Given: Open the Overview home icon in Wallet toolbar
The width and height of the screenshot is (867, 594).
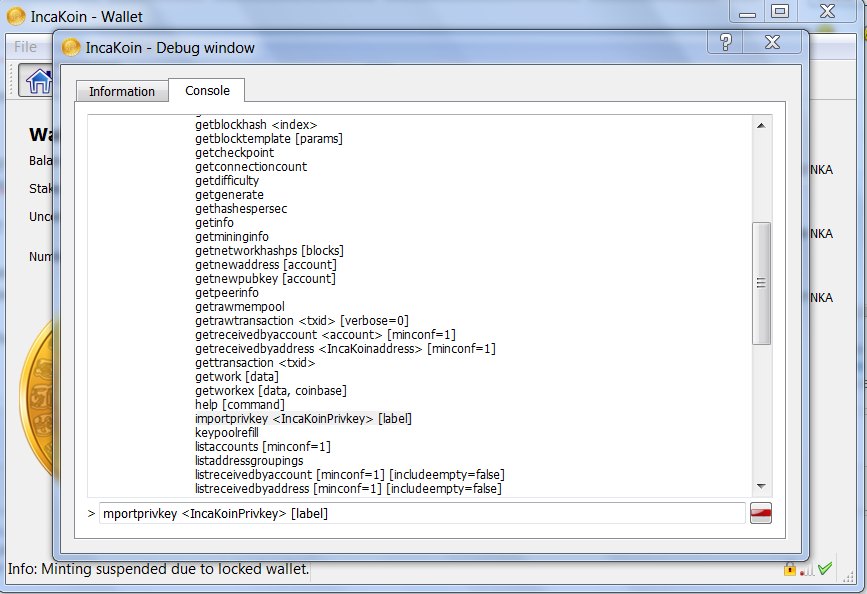Looking at the screenshot, I should point(39,81).
